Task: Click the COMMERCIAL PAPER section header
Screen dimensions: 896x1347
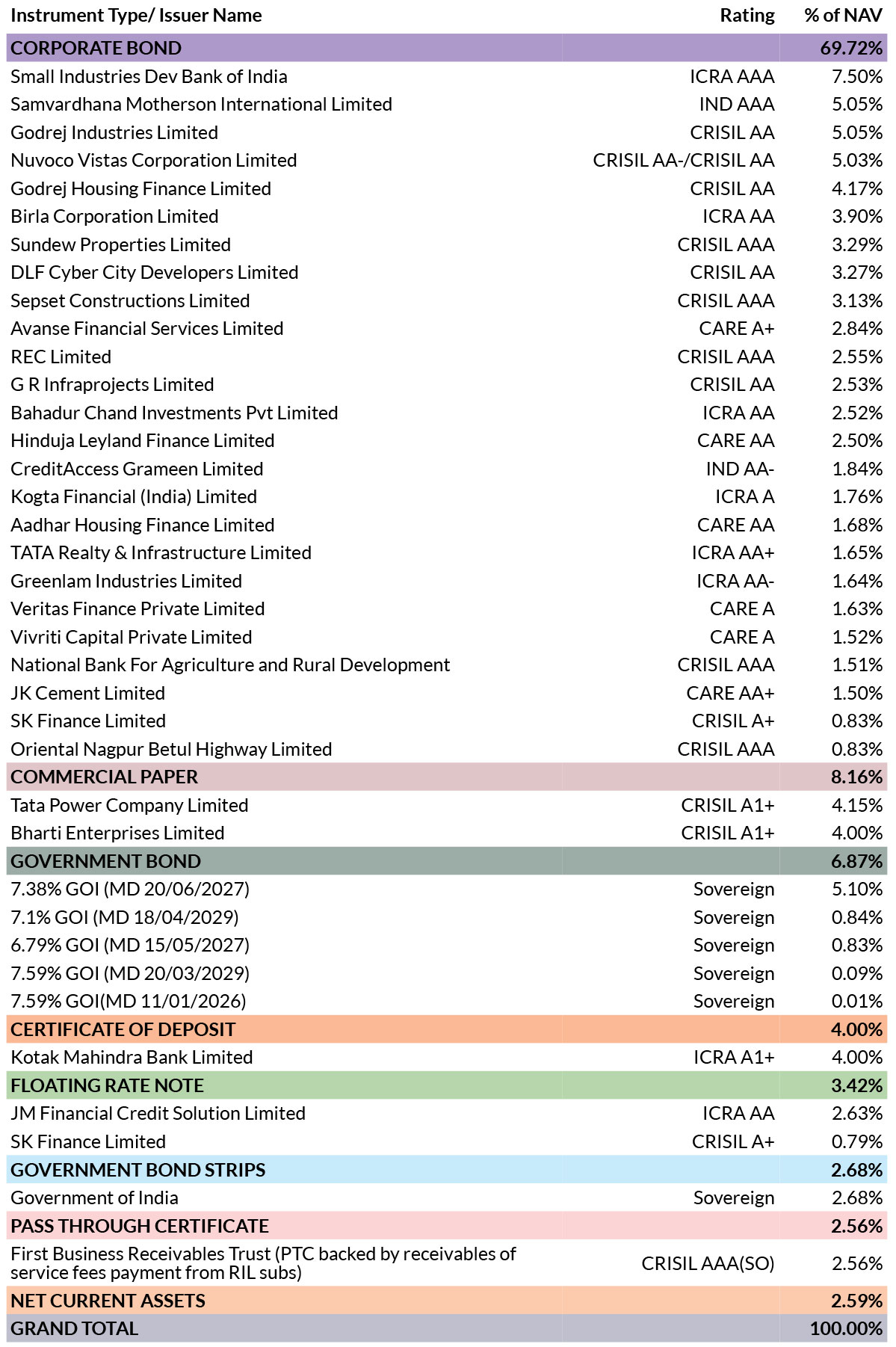Action: tap(447, 777)
